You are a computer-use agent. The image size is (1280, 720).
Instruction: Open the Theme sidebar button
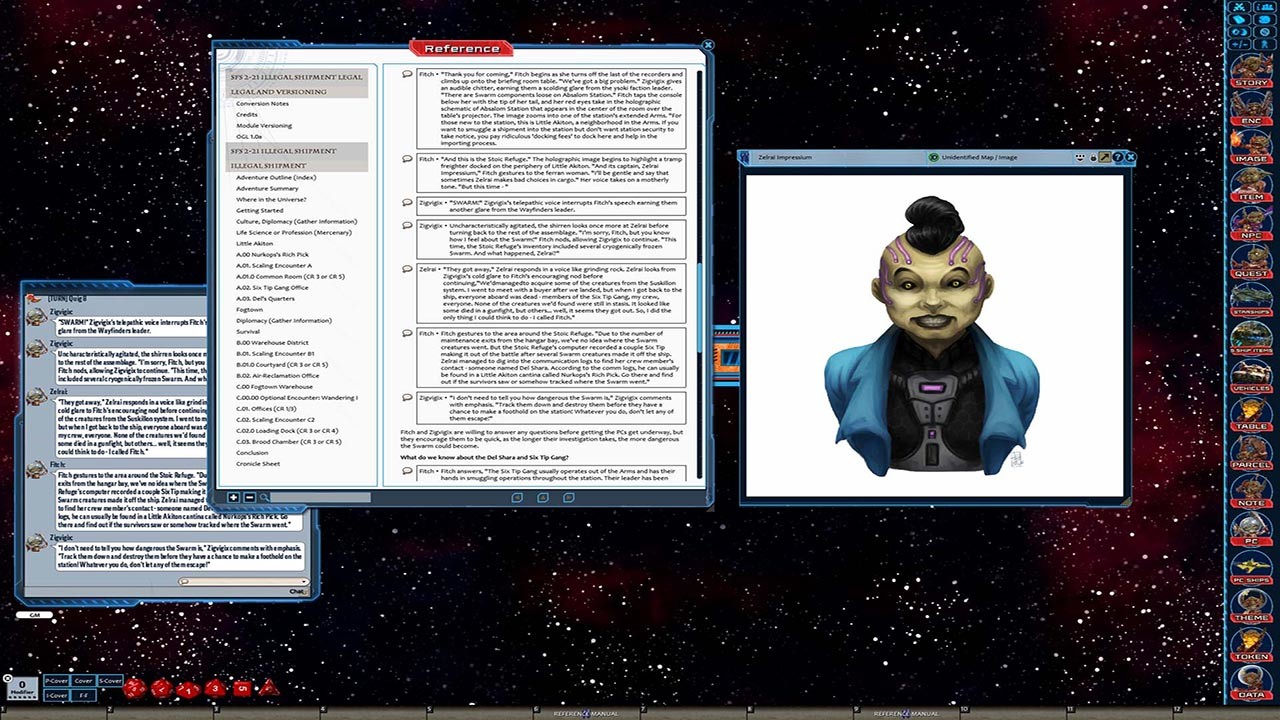coord(1251,607)
